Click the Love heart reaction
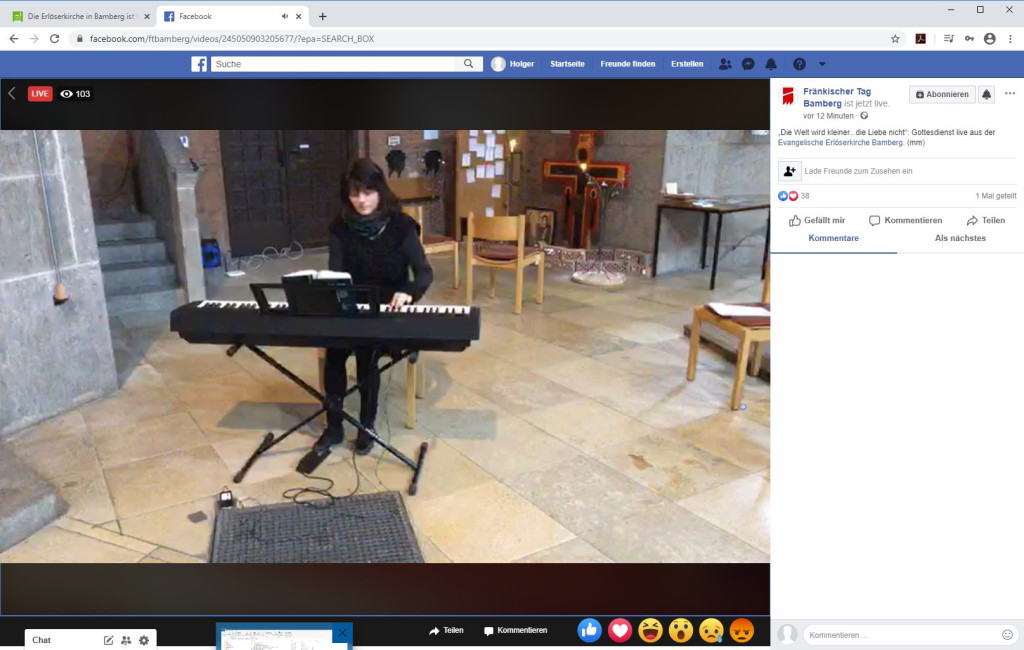 [620, 630]
